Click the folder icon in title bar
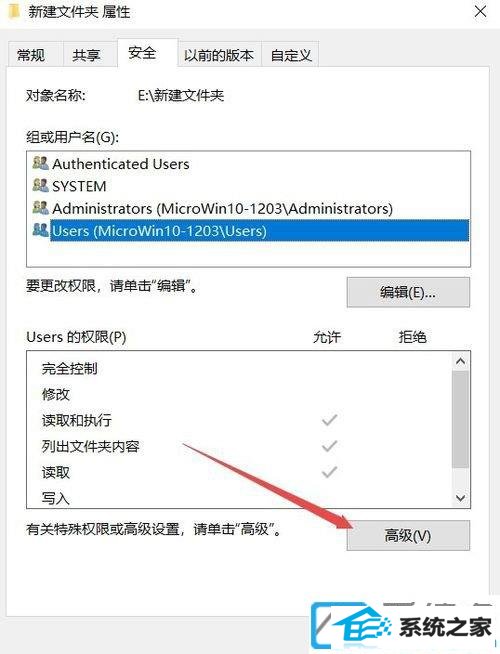Image resolution: width=500 pixels, height=654 pixels. 14,11
